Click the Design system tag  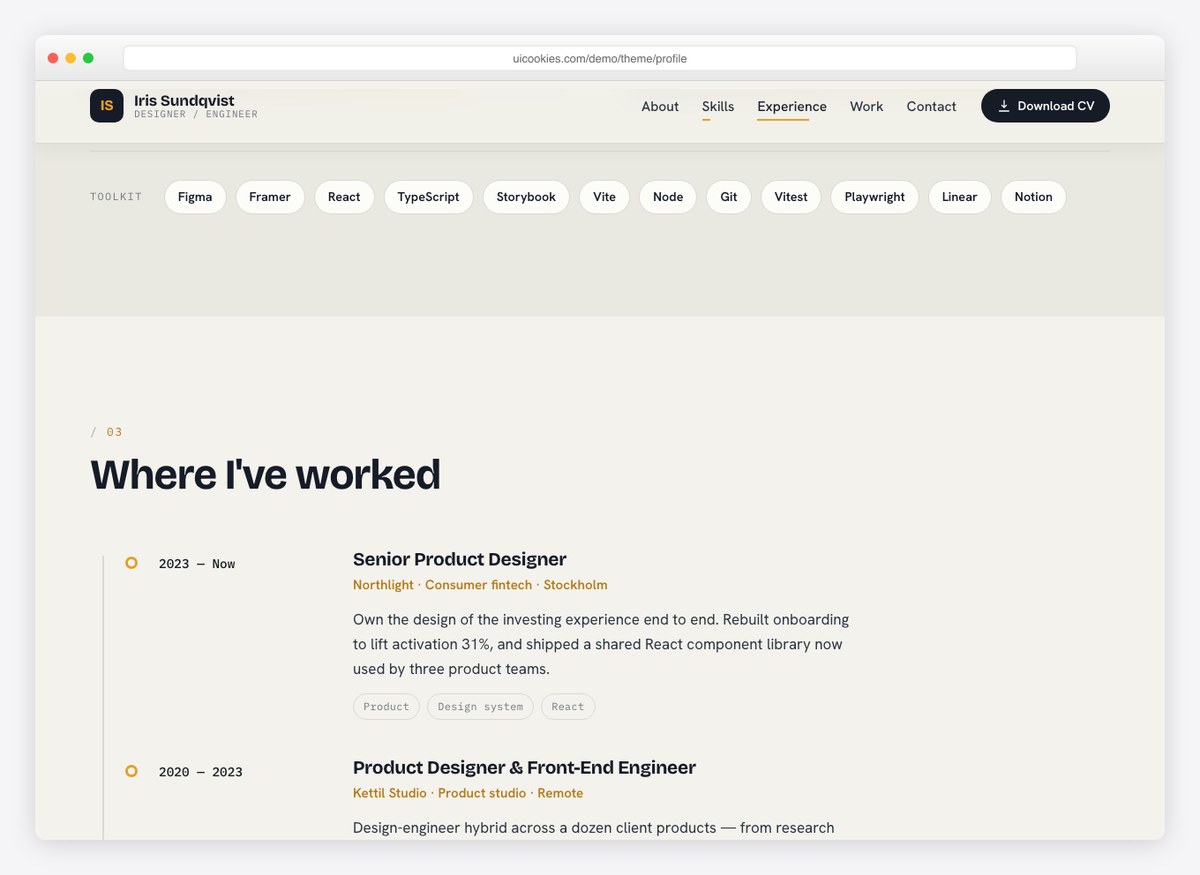[480, 707]
